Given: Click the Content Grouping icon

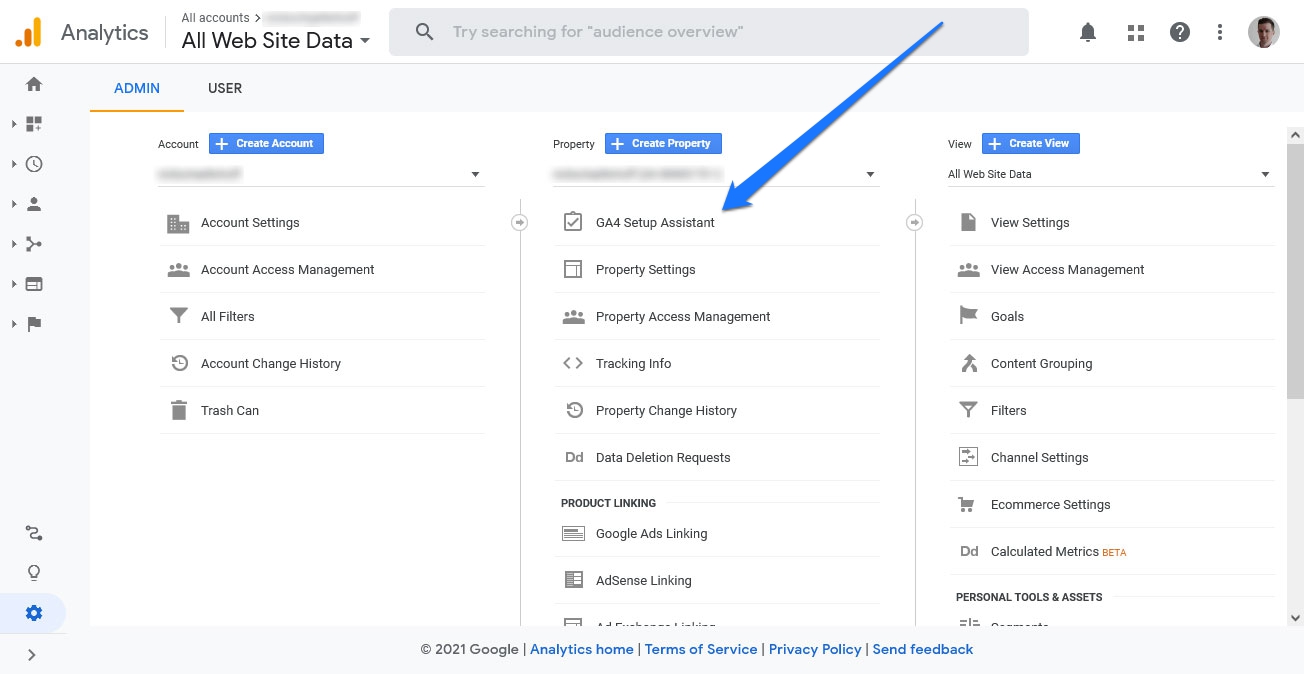Looking at the screenshot, I should point(968,363).
